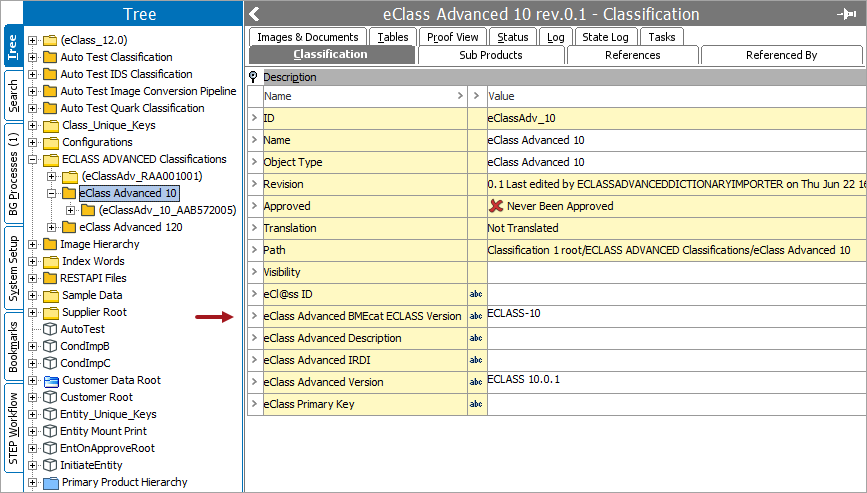The height and width of the screenshot is (493, 867).
Task: Open the BG Processes (1) side tab
Action: pyautogui.click(x=13, y=174)
